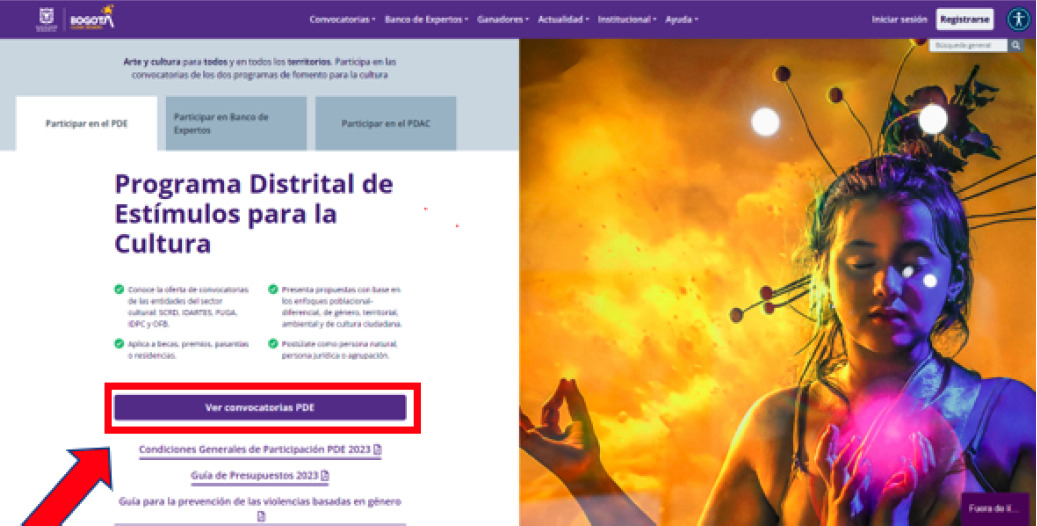Open the Actualidad dropdown menu
The width and height of the screenshot is (1037, 526).
click(x=563, y=19)
